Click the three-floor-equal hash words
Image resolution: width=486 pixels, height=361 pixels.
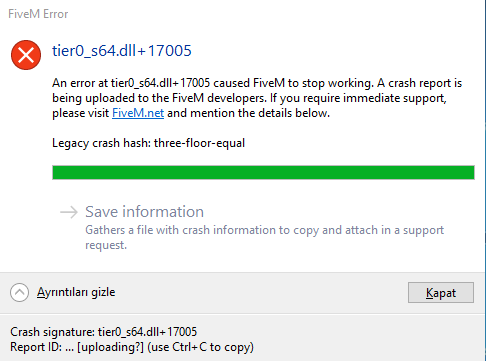pyautogui.click(x=199, y=143)
